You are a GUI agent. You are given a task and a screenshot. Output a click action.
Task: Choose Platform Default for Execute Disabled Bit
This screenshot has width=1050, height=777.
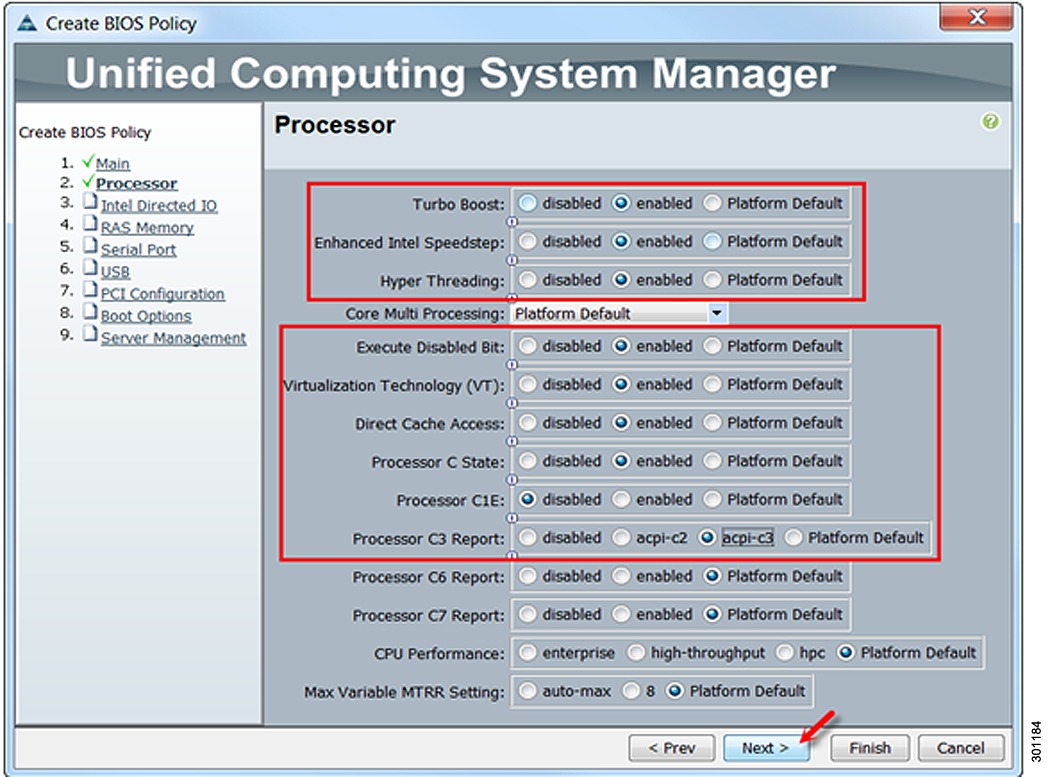point(712,346)
